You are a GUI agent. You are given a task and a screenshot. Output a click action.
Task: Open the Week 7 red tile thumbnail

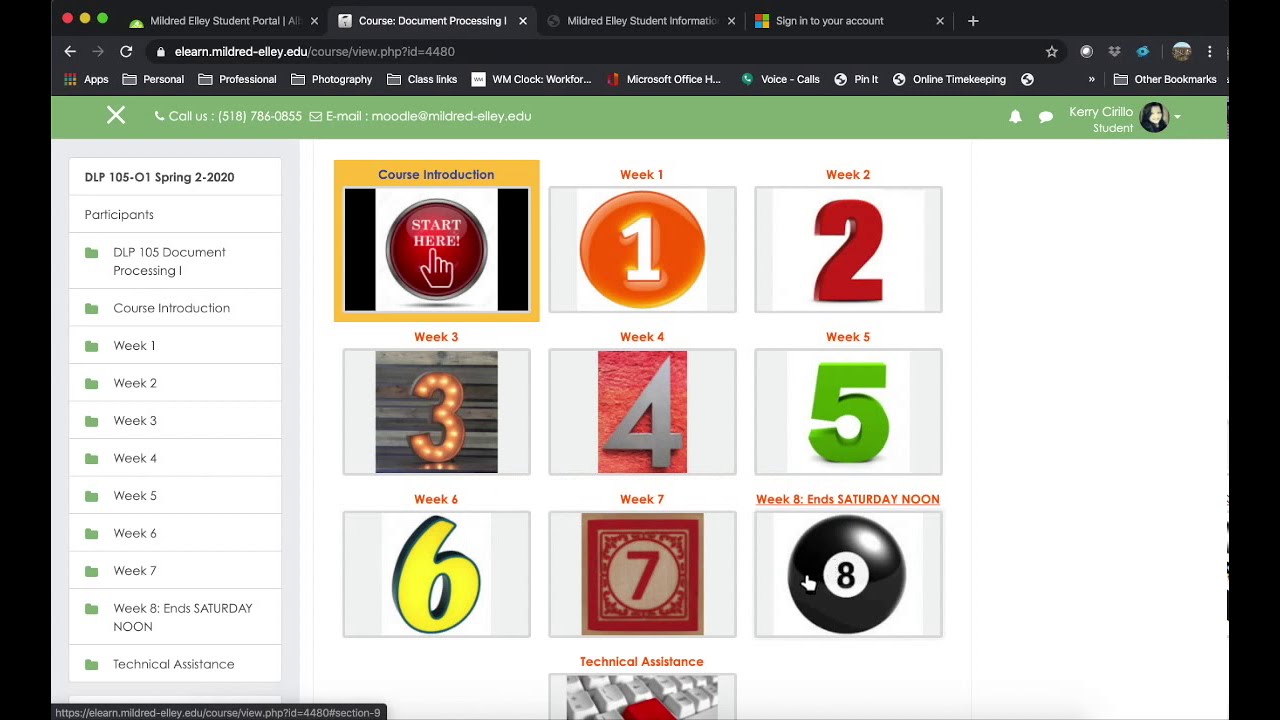coord(642,574)
